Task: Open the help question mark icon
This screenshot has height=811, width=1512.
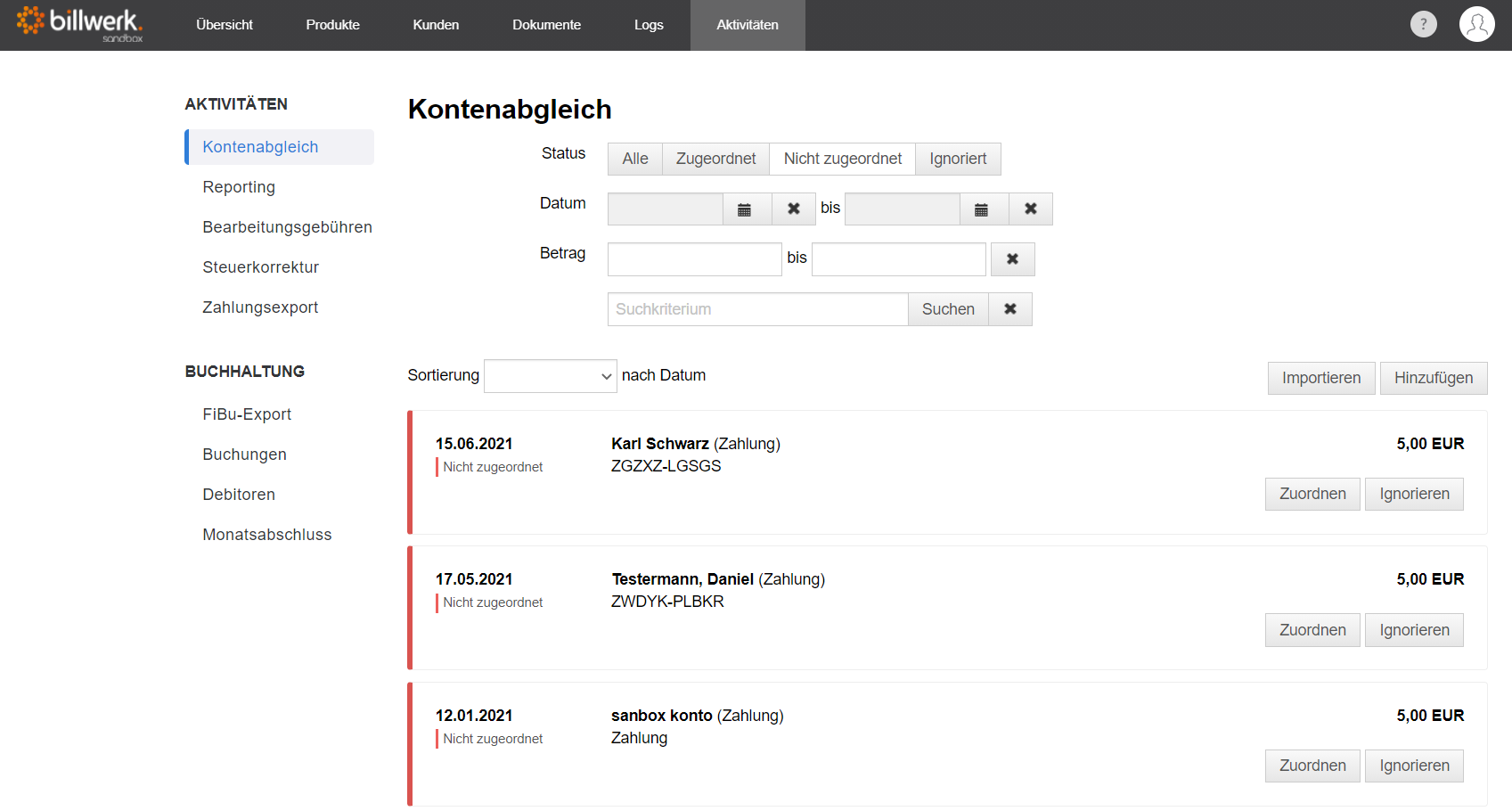Action: pos(1423,24)
